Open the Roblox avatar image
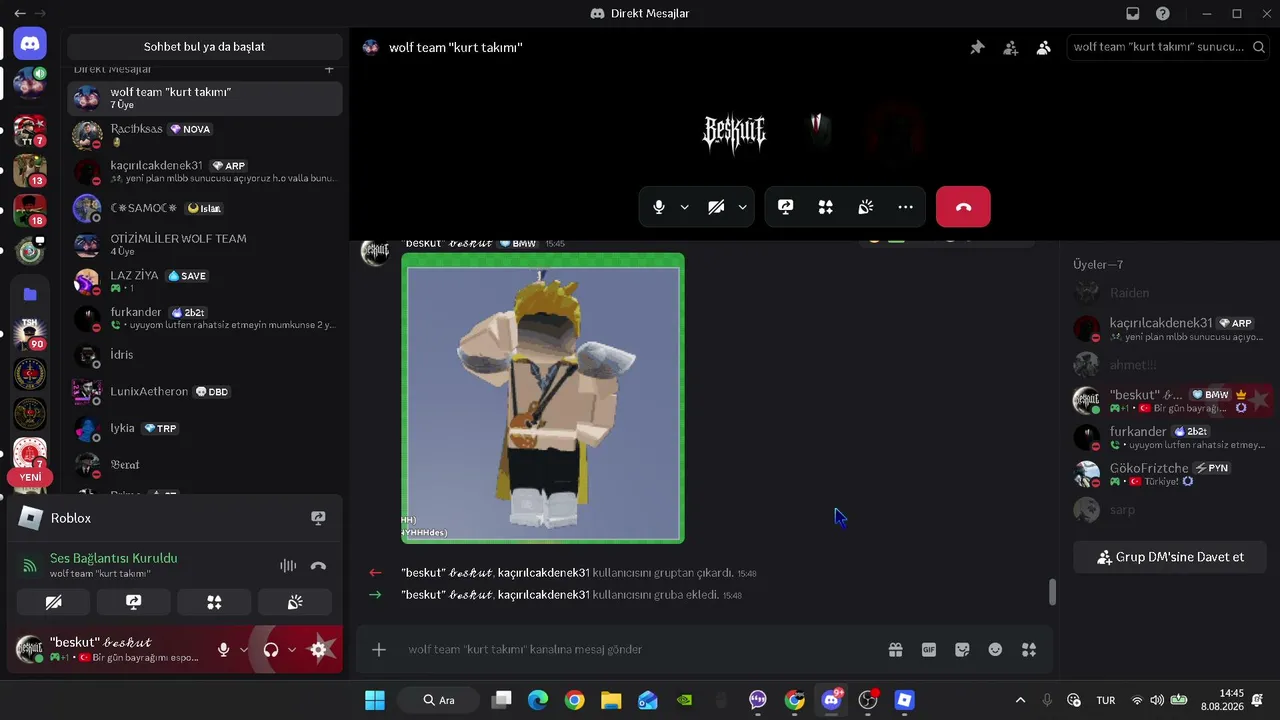1280x720 pixels. click(543, 398)
